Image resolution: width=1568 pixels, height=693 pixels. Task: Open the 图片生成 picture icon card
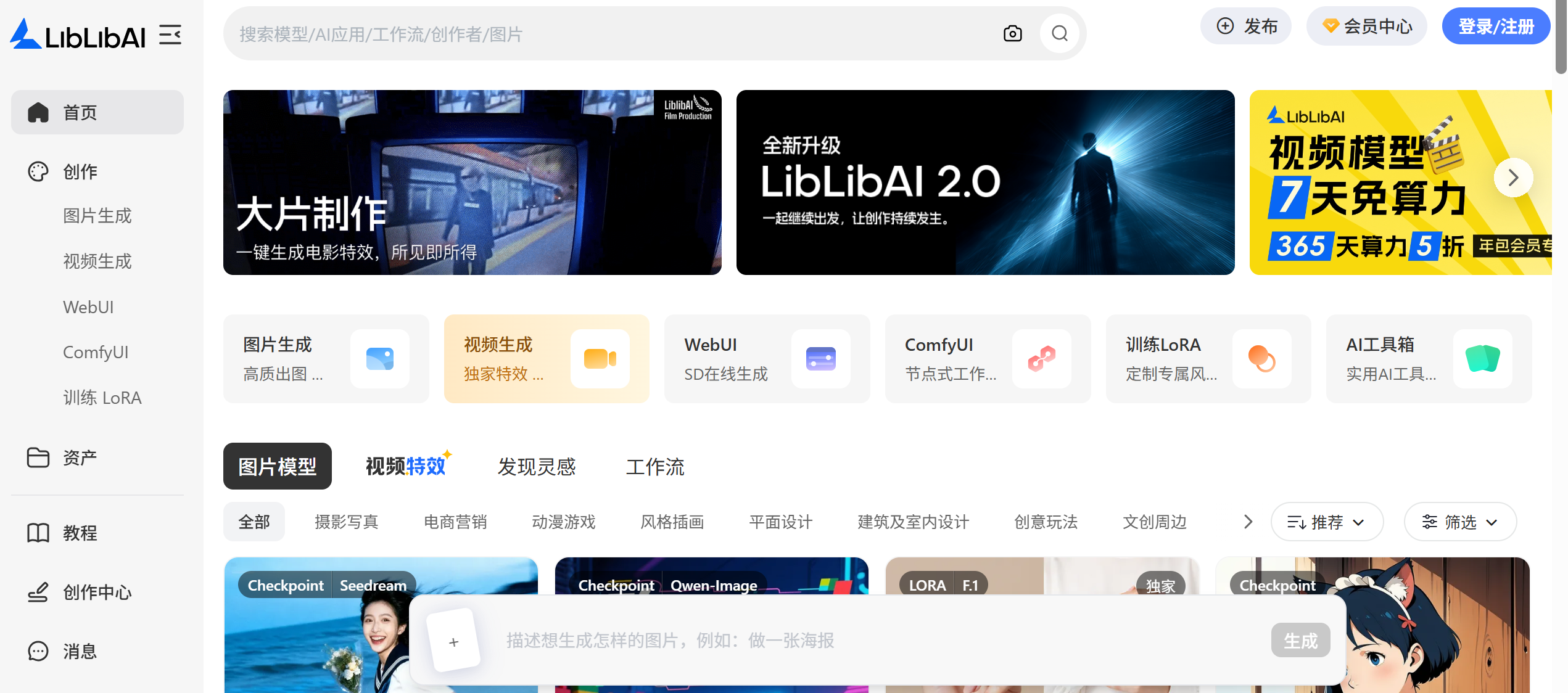(379, 358)
